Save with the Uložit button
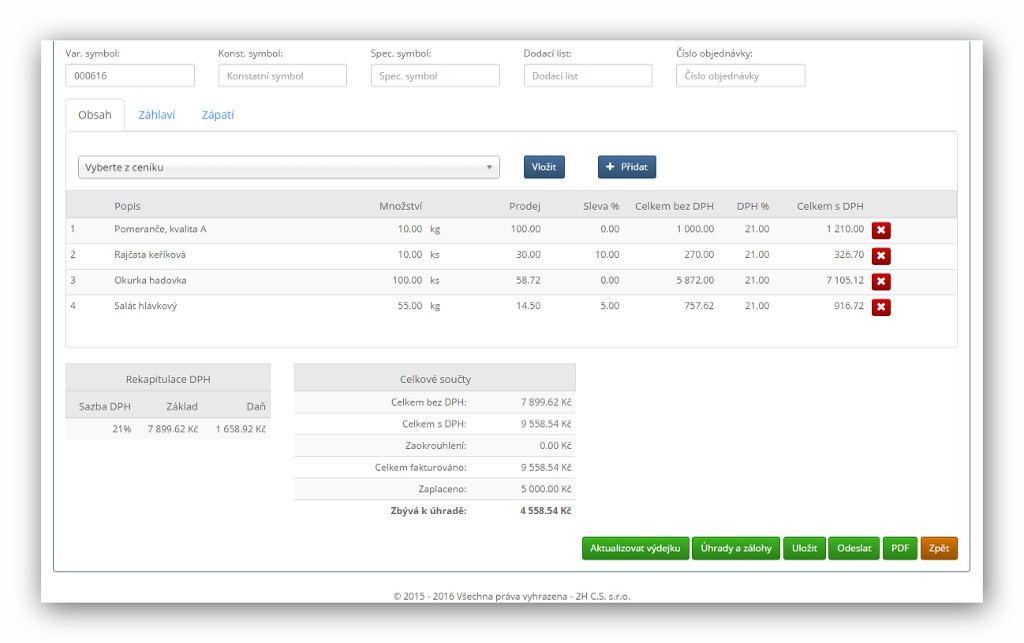 click(x=804, y=548)
